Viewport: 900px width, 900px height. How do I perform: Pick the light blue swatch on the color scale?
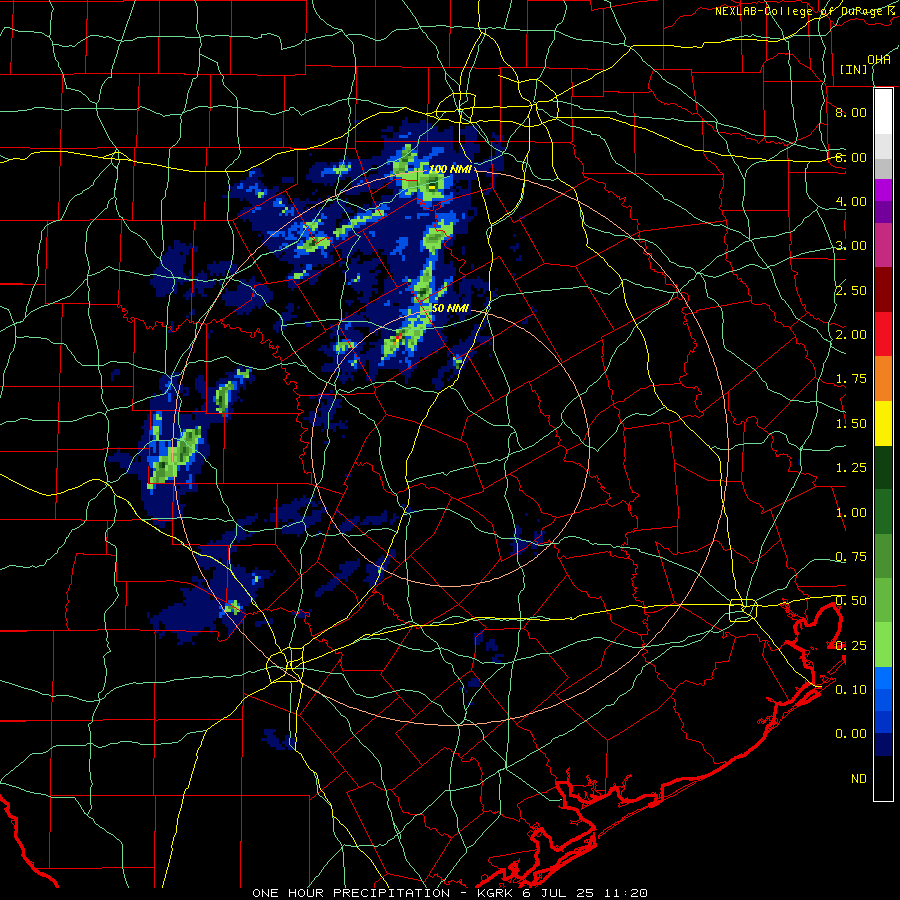883,678
